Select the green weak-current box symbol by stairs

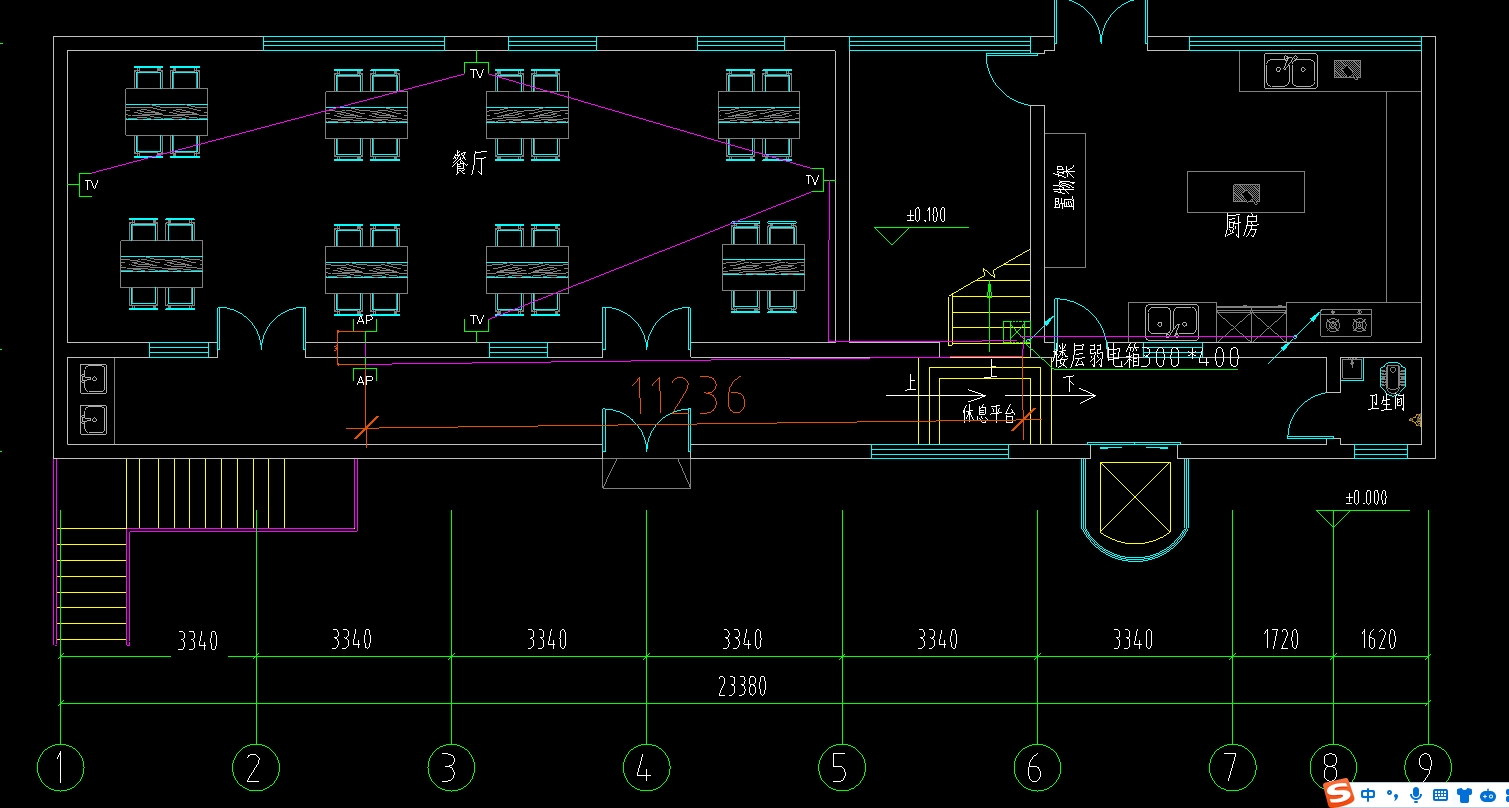point(1016,333)
